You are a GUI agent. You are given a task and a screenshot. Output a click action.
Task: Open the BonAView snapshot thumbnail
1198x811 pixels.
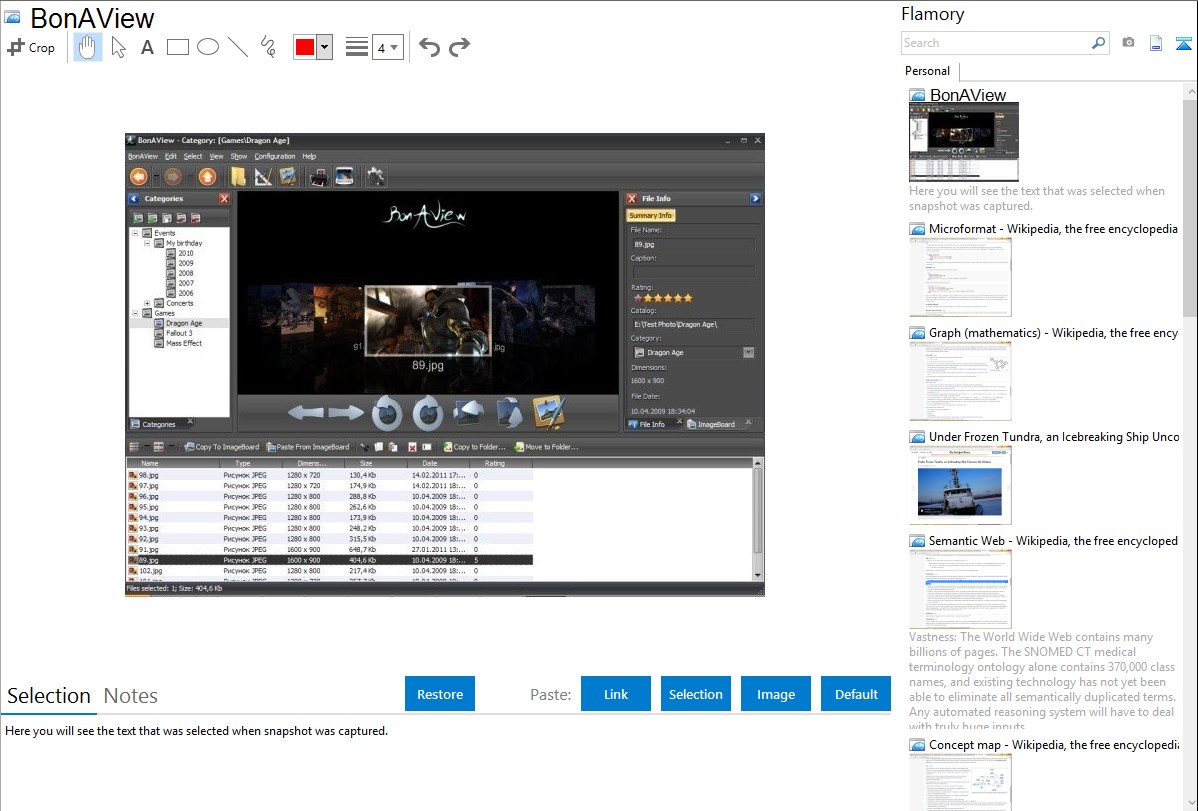963,141
